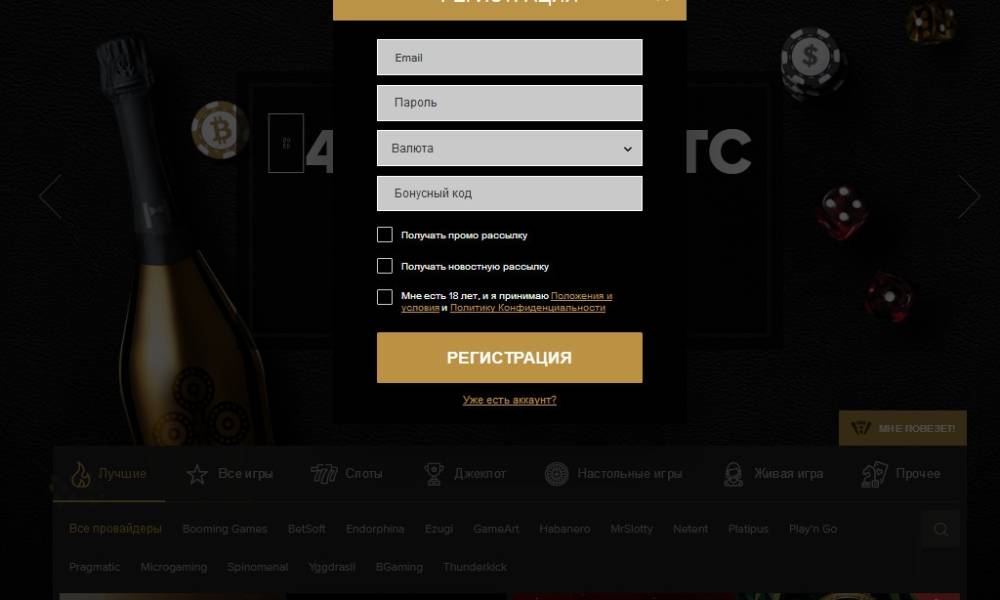The image size is (1000, 600).
Task: Open the provider search magnifier icon
Action: [941, 529]
